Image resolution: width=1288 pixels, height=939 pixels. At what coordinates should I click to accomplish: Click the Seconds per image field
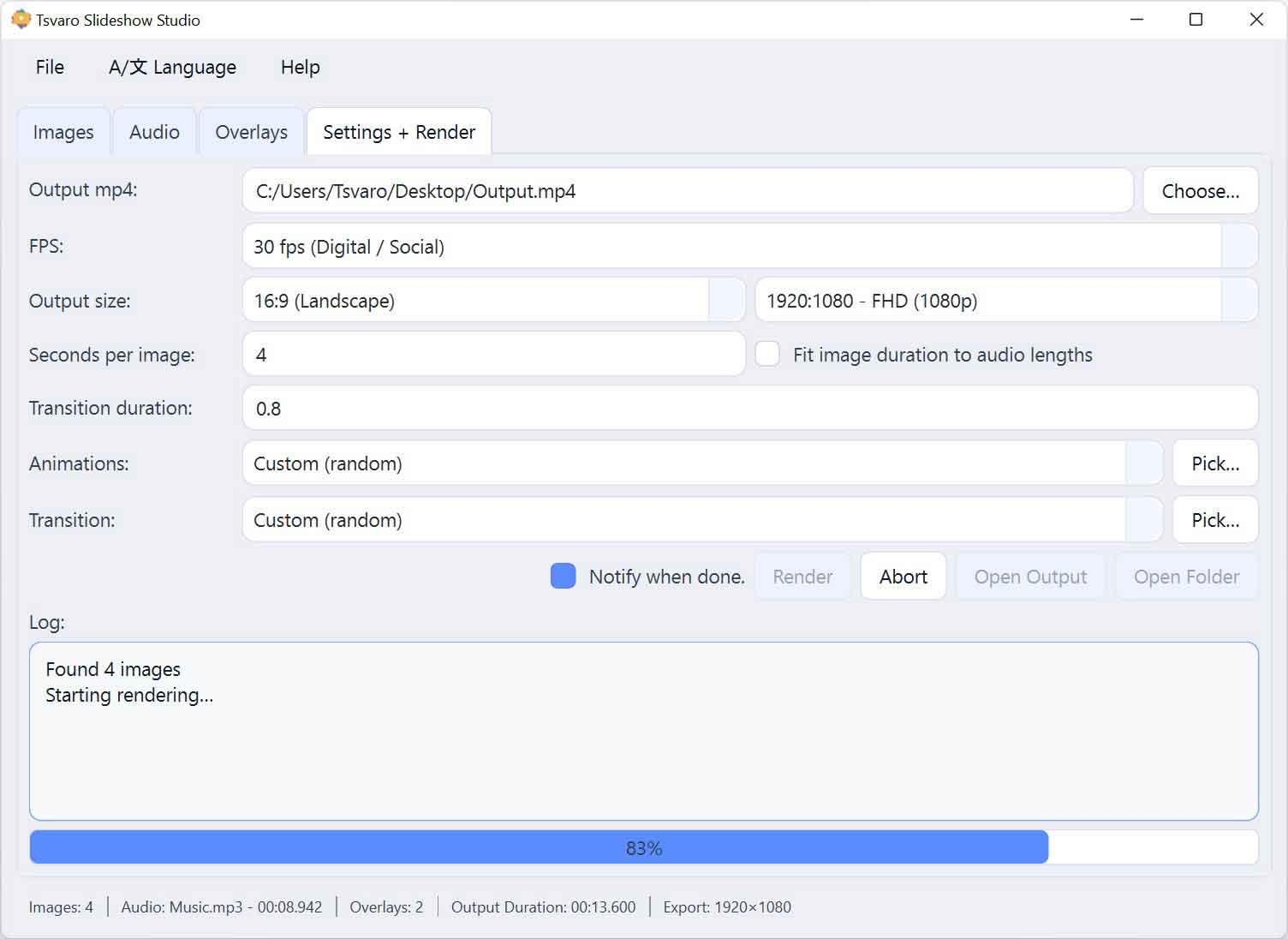pos(493,355)
